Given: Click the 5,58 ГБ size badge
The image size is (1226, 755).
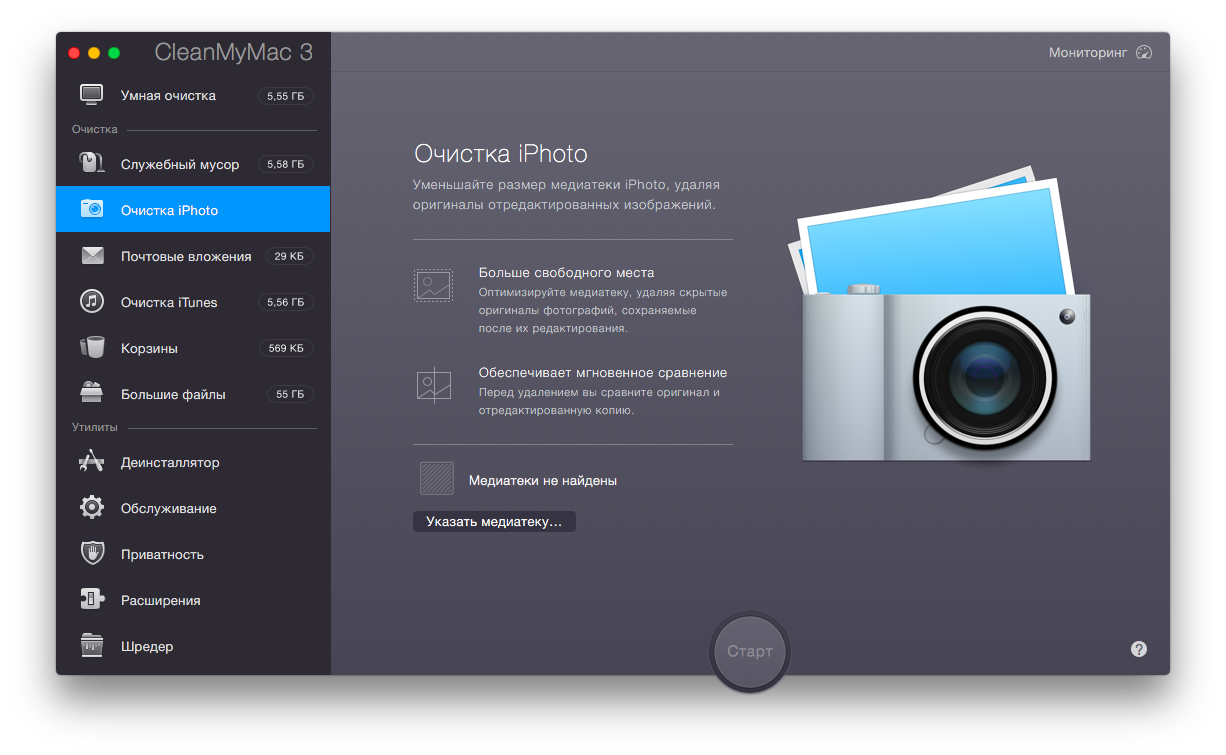Looking at the screenshot, I should [x=285, y=164].
